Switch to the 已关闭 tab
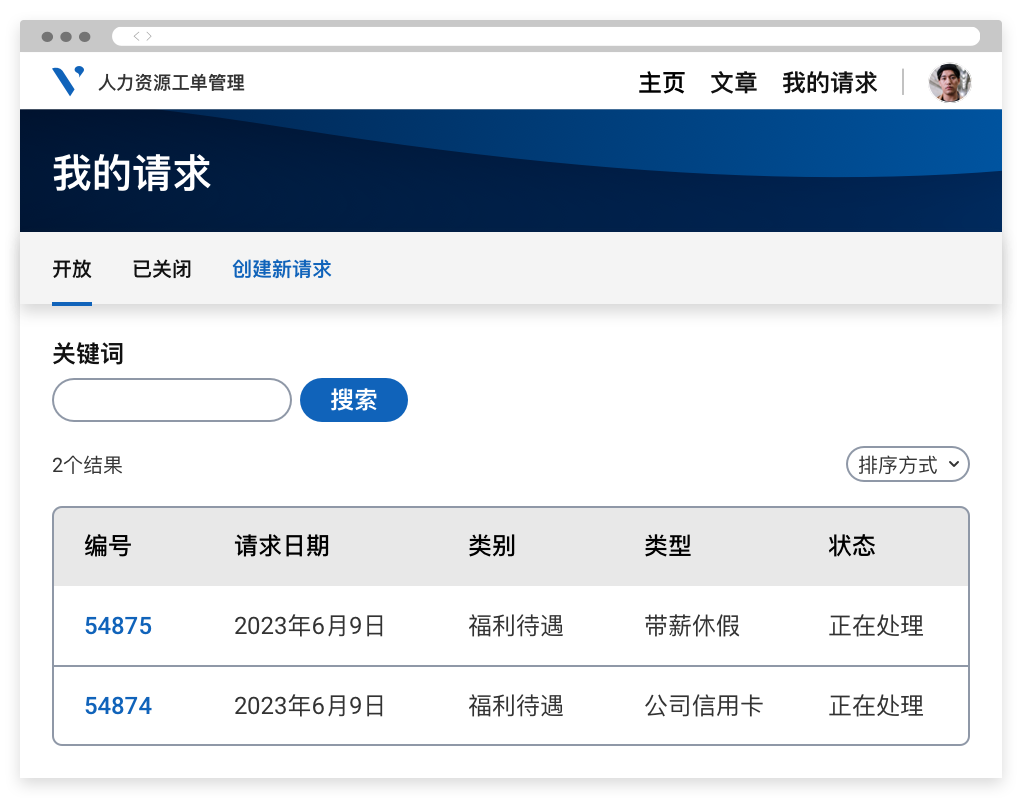Image resolution: width=1022 pixels, height=798 pixels. click(162, 269)
